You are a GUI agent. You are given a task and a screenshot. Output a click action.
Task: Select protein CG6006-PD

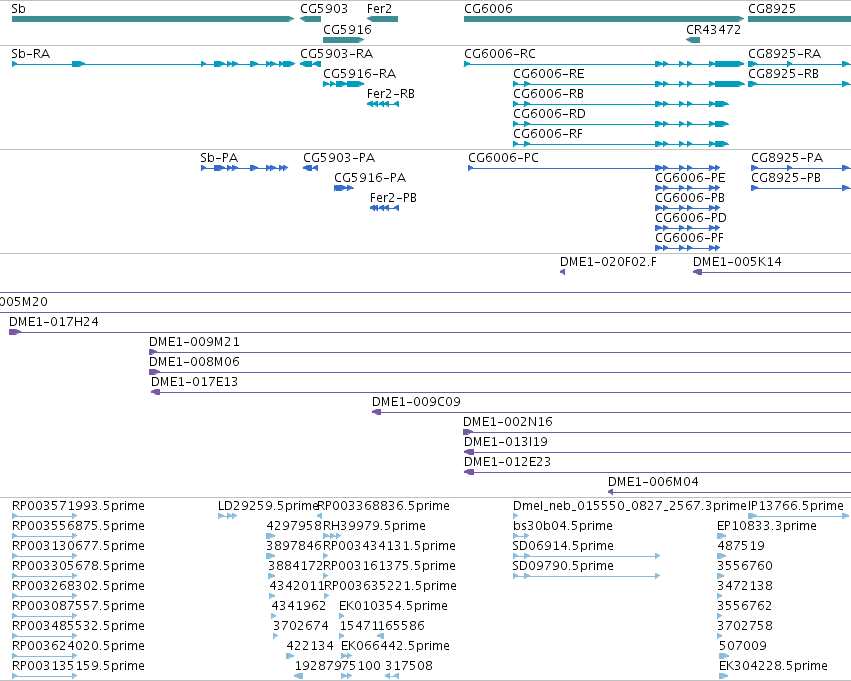coord(691,218)
